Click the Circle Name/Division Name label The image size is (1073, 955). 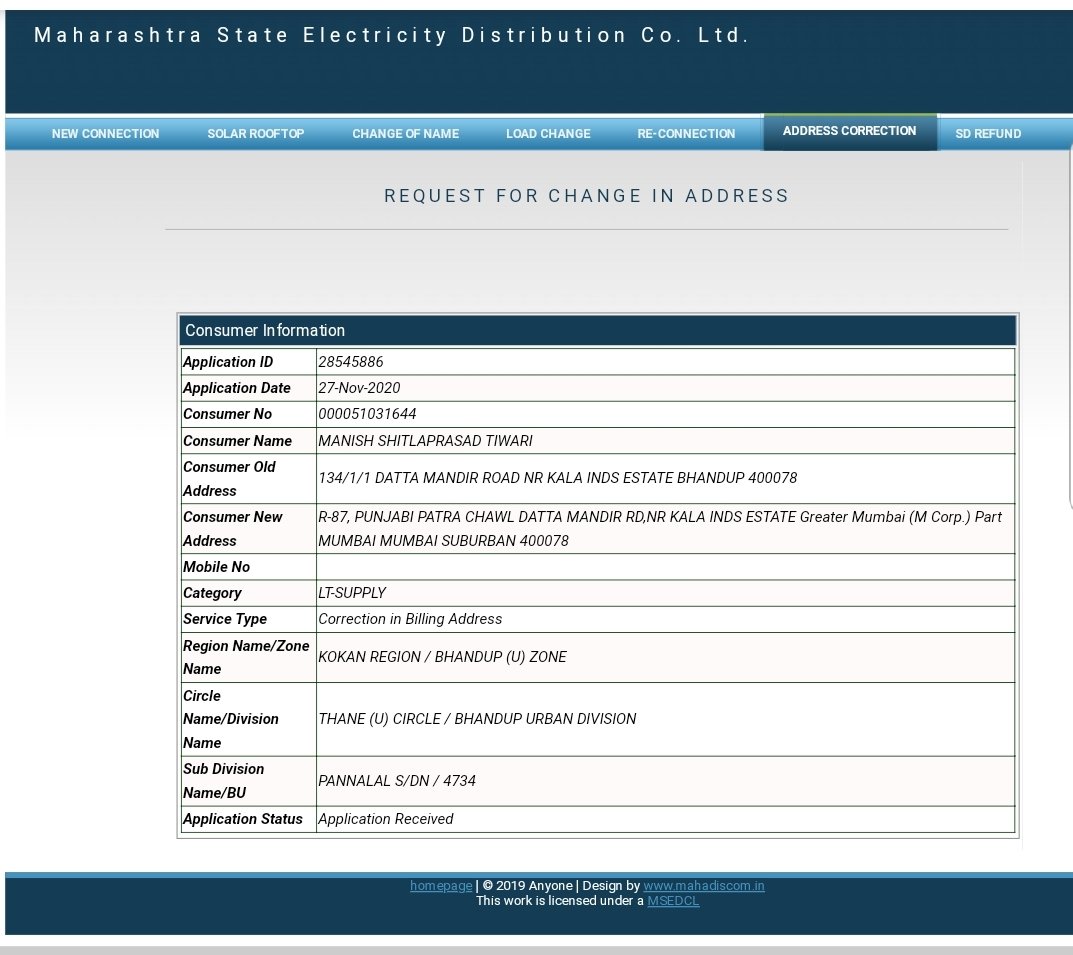pyautogui.click(x=231, y=719)
